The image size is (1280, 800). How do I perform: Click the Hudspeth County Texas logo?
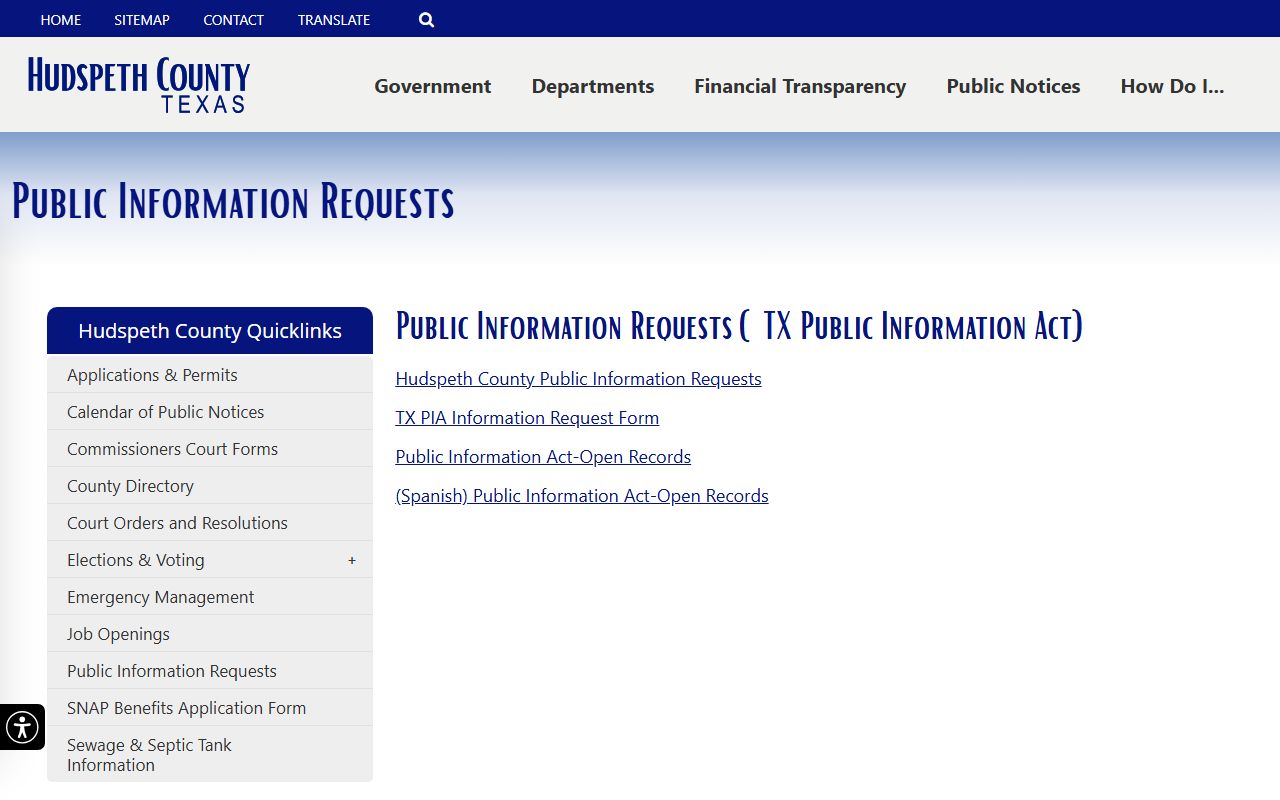click(139, 85)
